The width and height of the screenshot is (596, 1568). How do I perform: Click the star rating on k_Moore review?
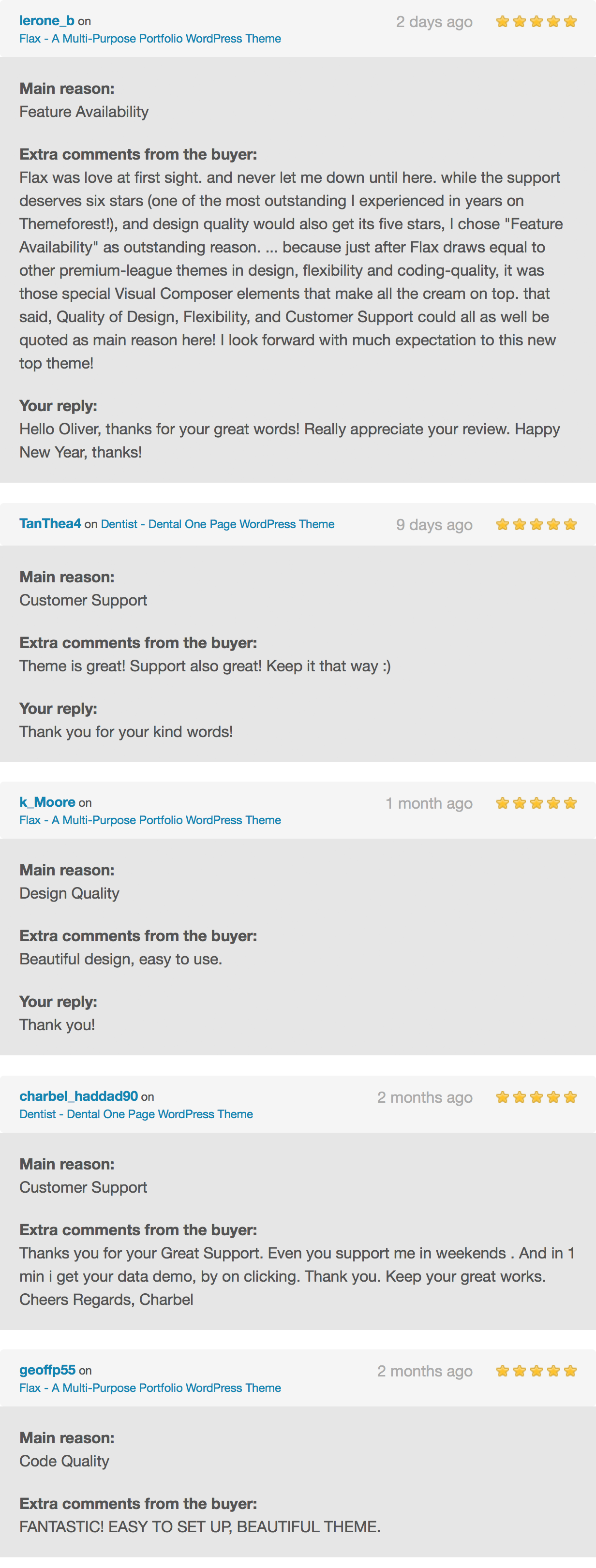coord(536,803)
